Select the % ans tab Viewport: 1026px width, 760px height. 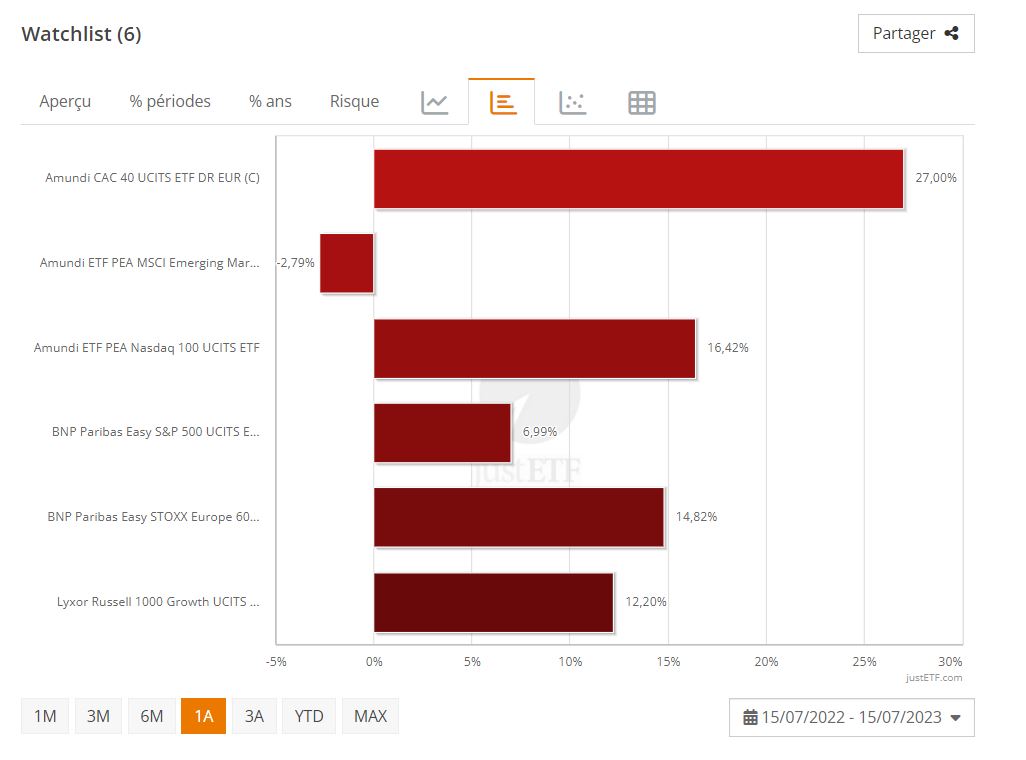point(270,101)
